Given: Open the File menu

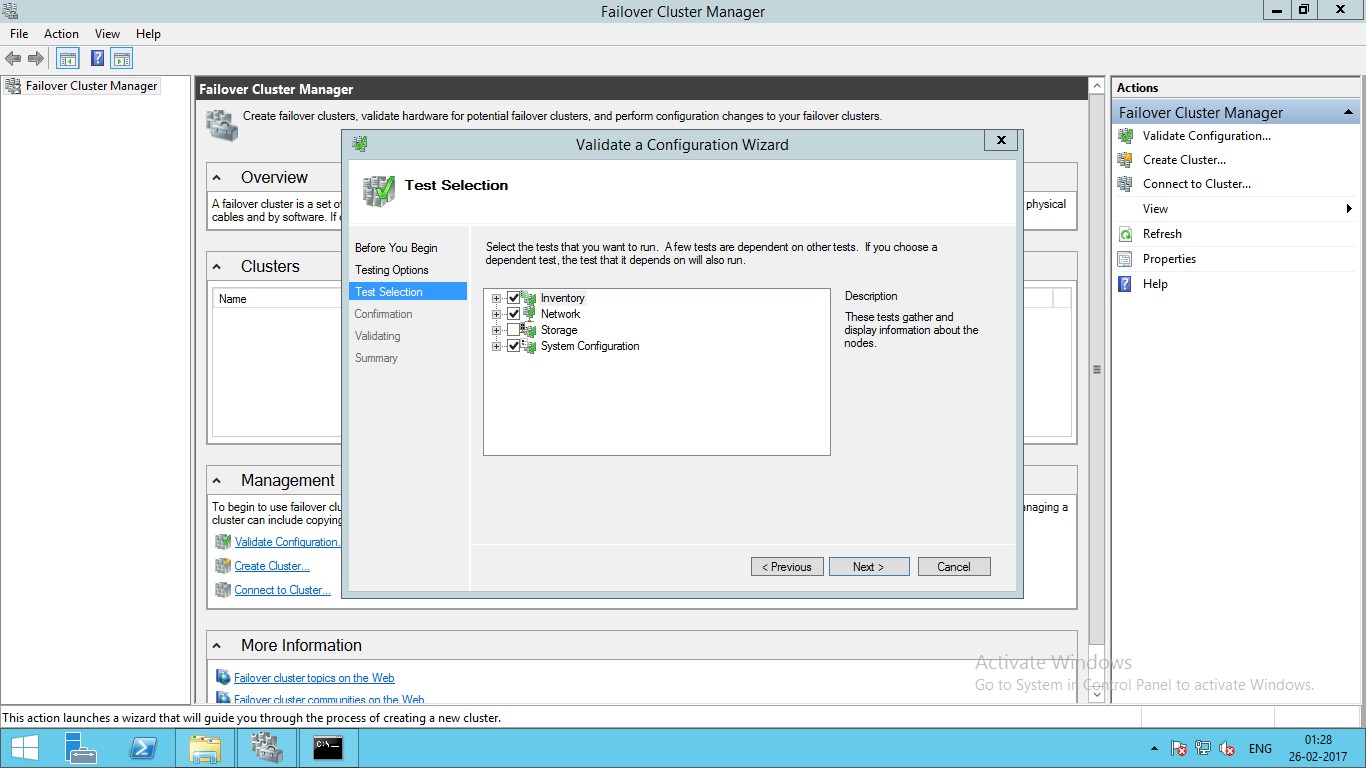Looking at the screenshot, I should 19,34.
